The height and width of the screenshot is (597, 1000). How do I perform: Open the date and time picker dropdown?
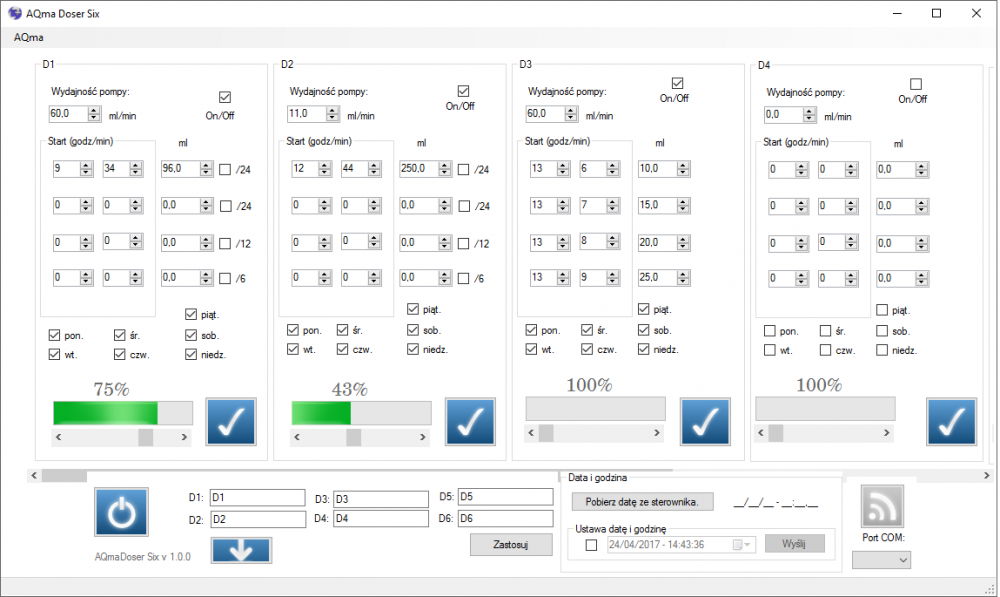745,545
